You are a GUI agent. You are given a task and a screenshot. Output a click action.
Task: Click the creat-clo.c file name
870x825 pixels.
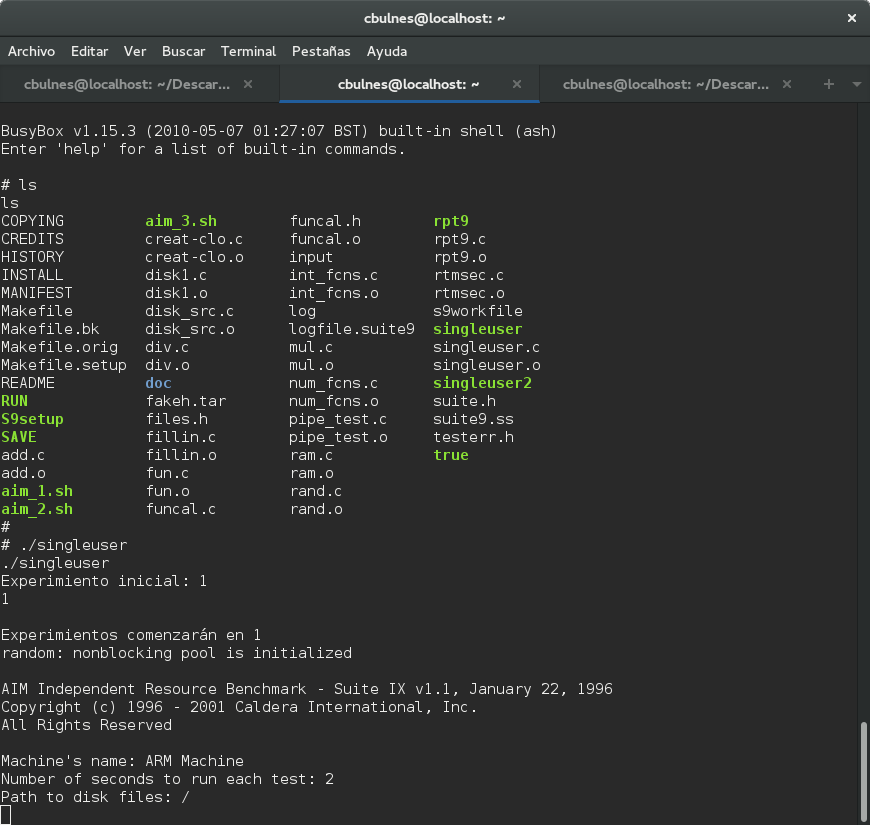click(x=194, y=239)
